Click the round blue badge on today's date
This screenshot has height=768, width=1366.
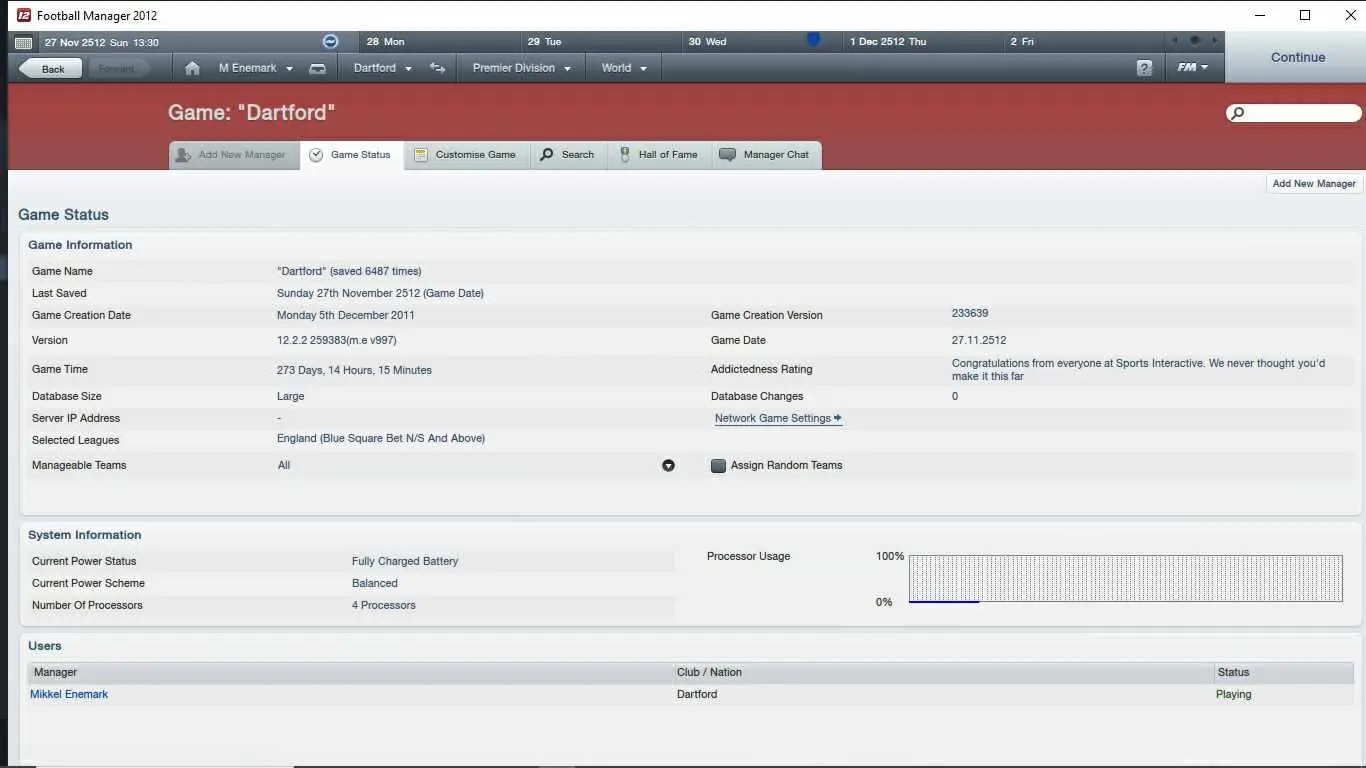(x=330, y=41)
